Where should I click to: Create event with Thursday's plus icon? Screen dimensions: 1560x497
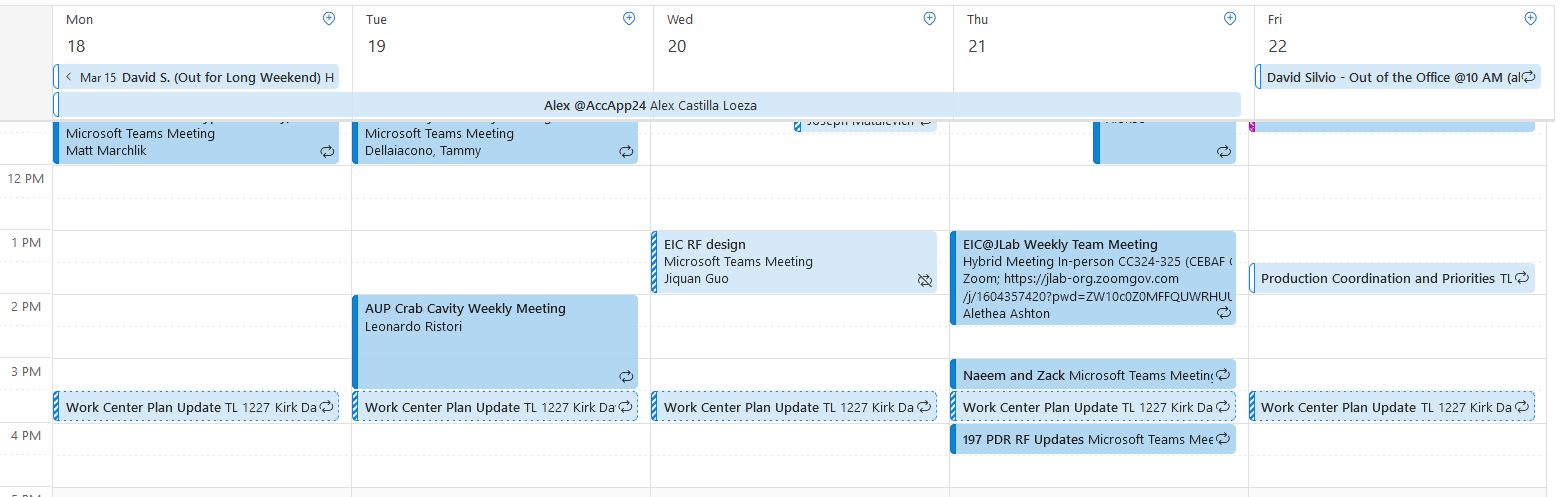click(x=1231, y=19)
